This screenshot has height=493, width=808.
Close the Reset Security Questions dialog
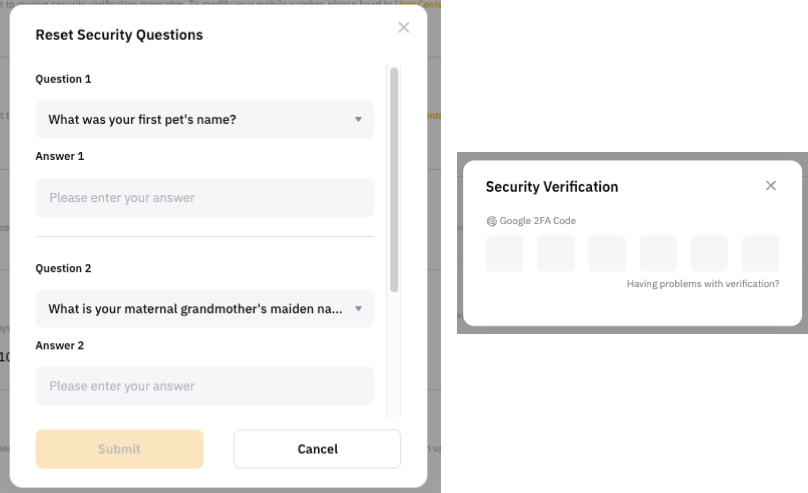(x=404, y=27)
